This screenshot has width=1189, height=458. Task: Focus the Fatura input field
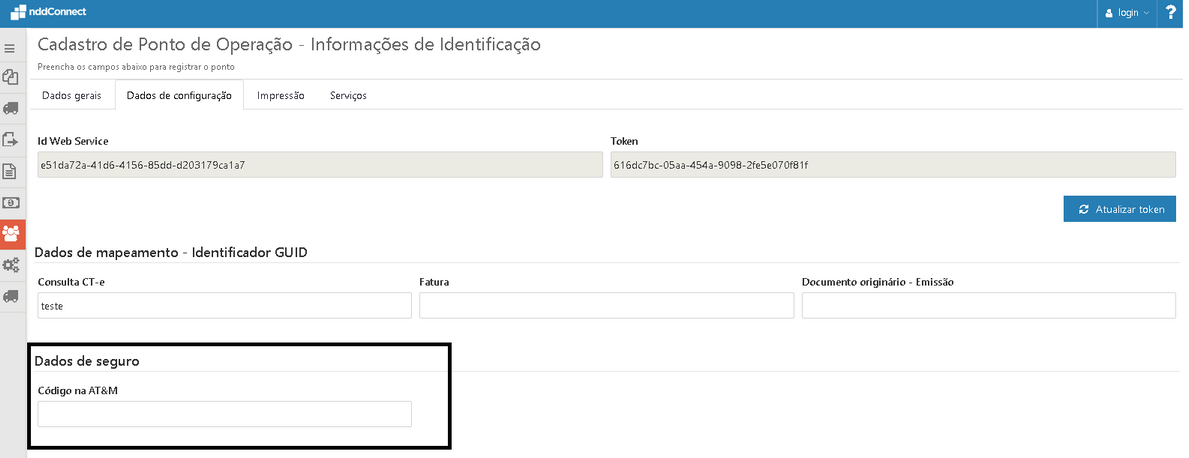607,306
